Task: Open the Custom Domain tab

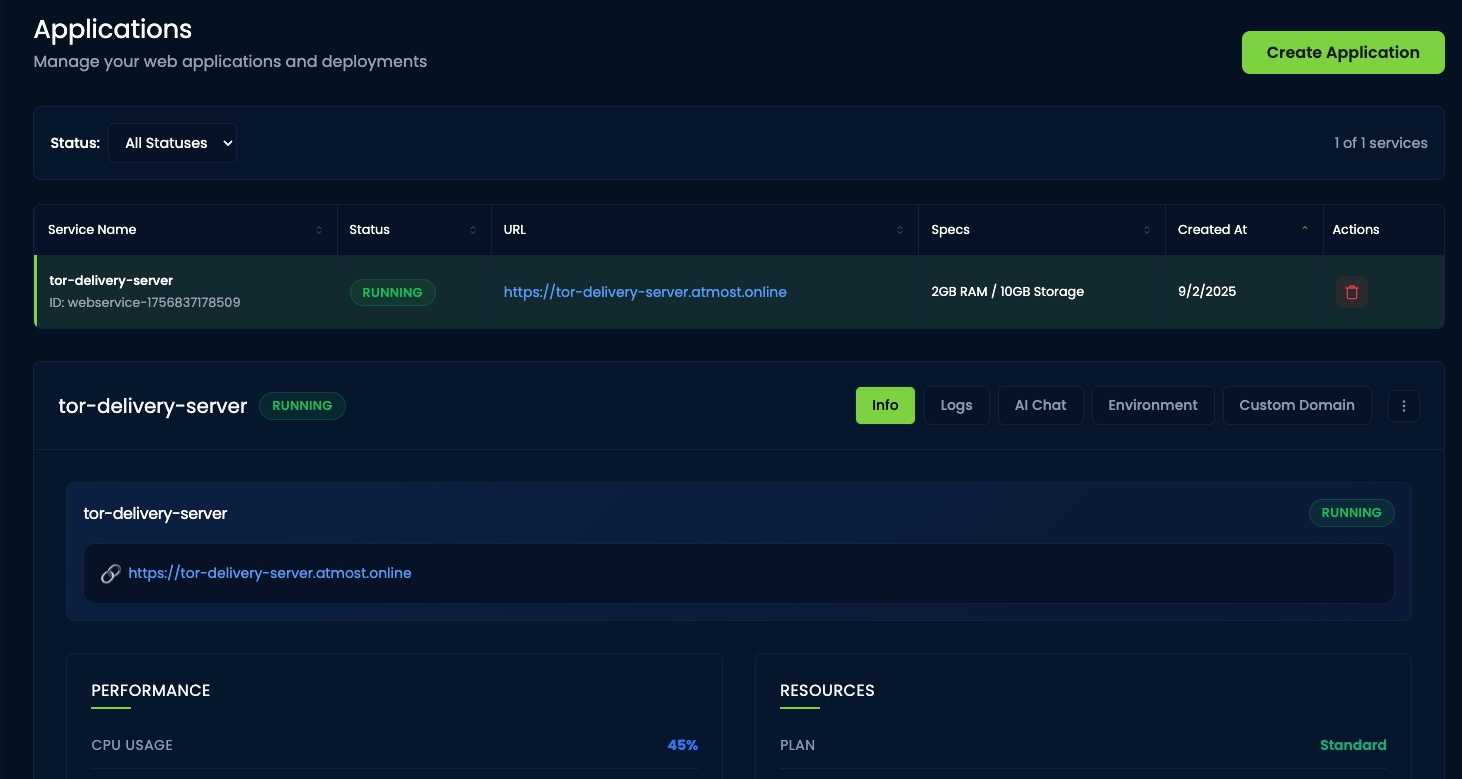Action: coord(1297,405)
